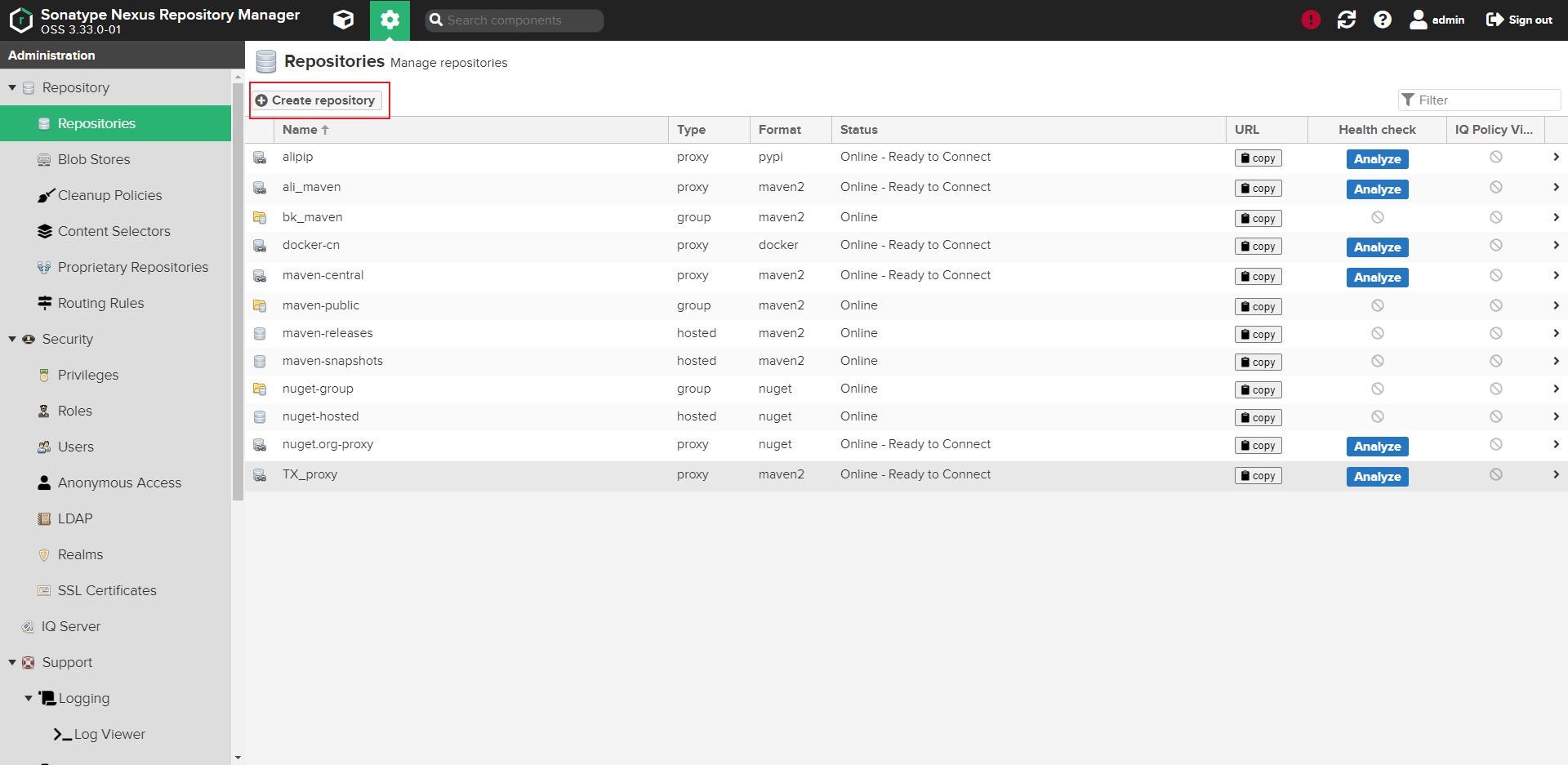The height and width of the screenshot is (765, 1568).
Task: Open the chevron for maven-central row
Action: [x=1556, y=275]
